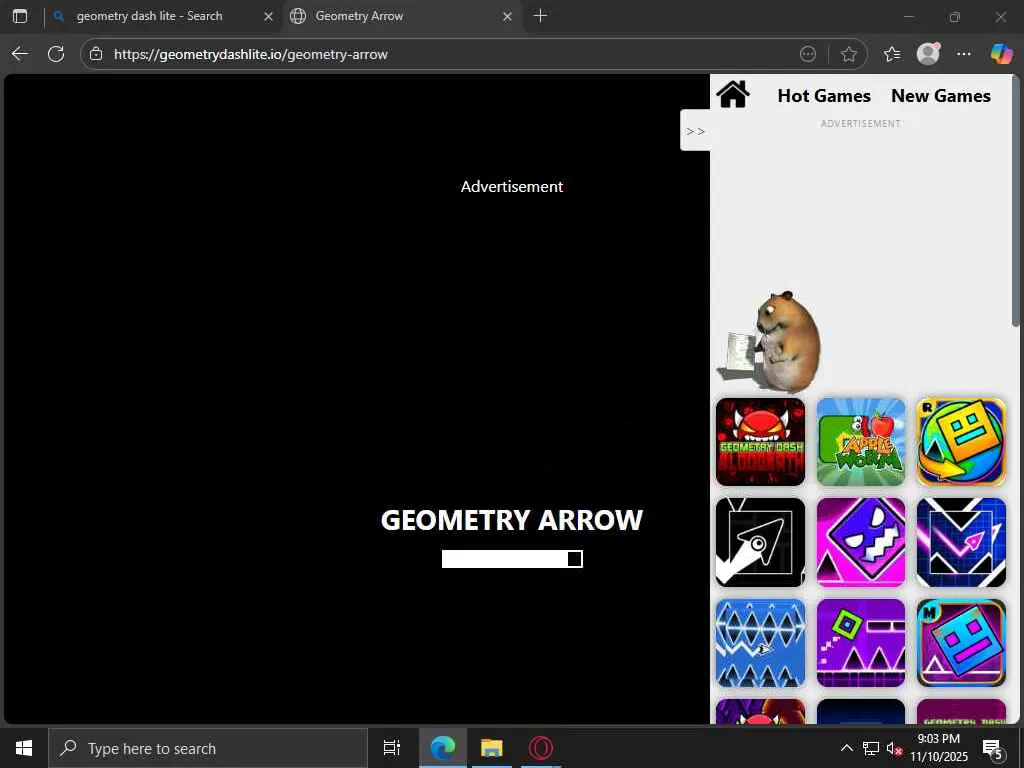
Task: Open Settings and more menu
Action: click(x=964, y=54)
